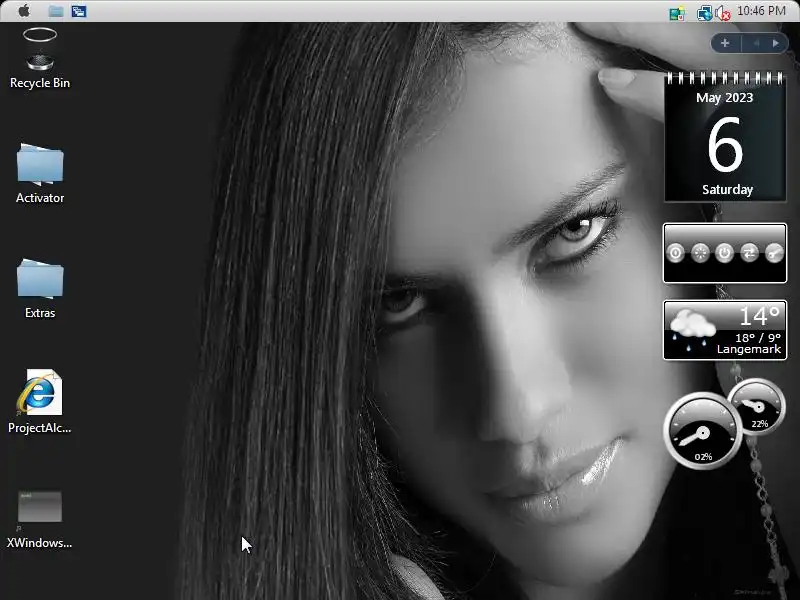Open the Recycle Bin
The image size is (800, 600).
coord(40,58)
